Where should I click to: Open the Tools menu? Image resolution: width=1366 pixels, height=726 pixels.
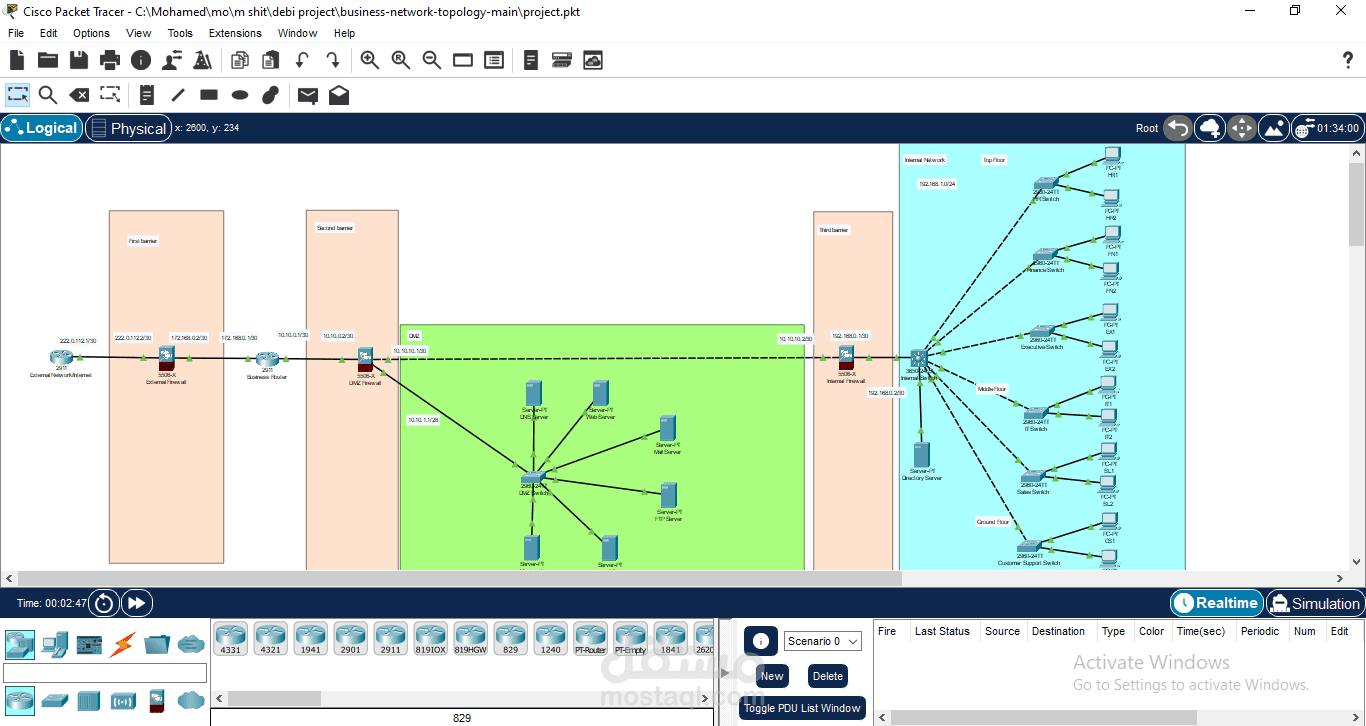coord(180,33)
